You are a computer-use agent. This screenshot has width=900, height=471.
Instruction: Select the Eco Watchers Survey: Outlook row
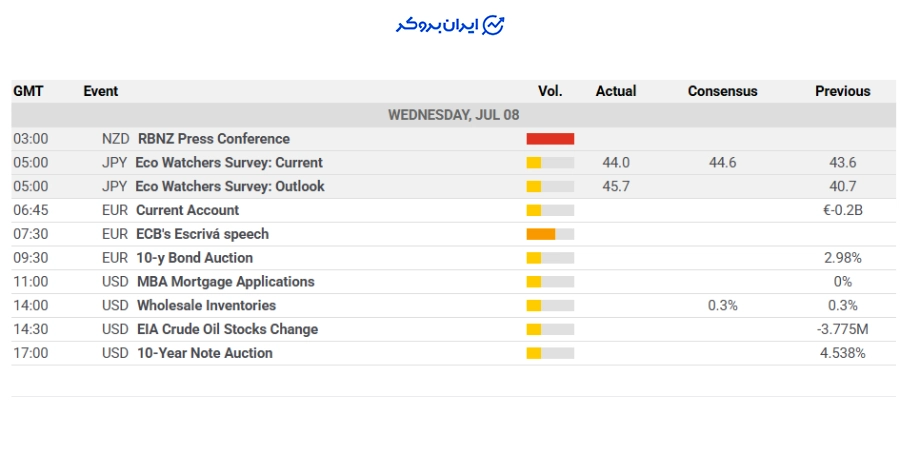453,186
